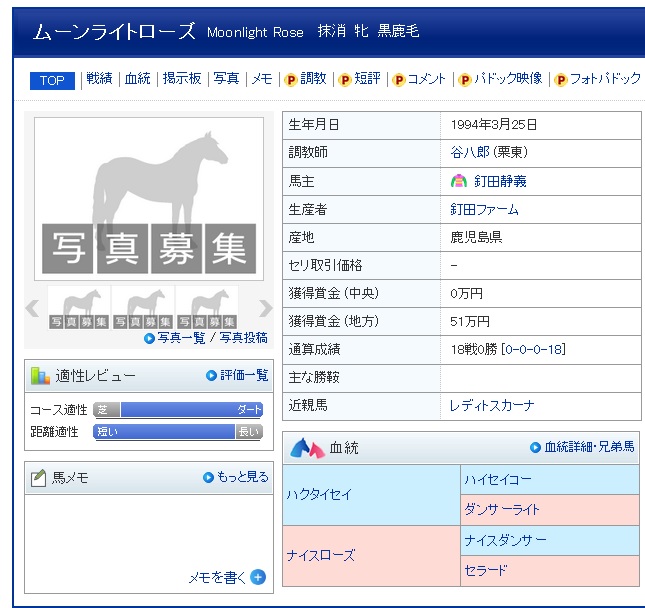This screenshot has height=608, width=645.
Task: Click the arrow icon beside 血統詳細・兄弟馬
Action: [x=535, y=447]
